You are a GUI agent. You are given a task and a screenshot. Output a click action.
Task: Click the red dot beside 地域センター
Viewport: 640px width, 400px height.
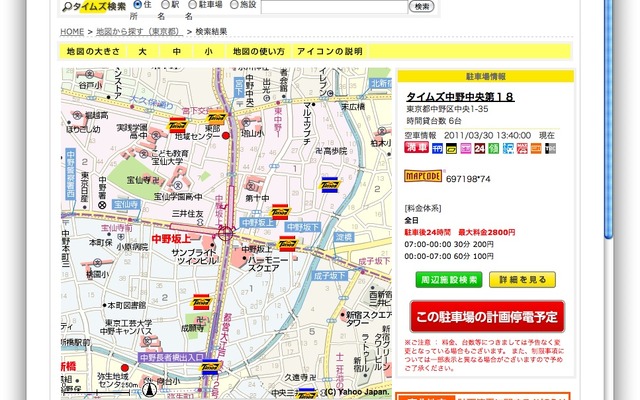(226, 136)
